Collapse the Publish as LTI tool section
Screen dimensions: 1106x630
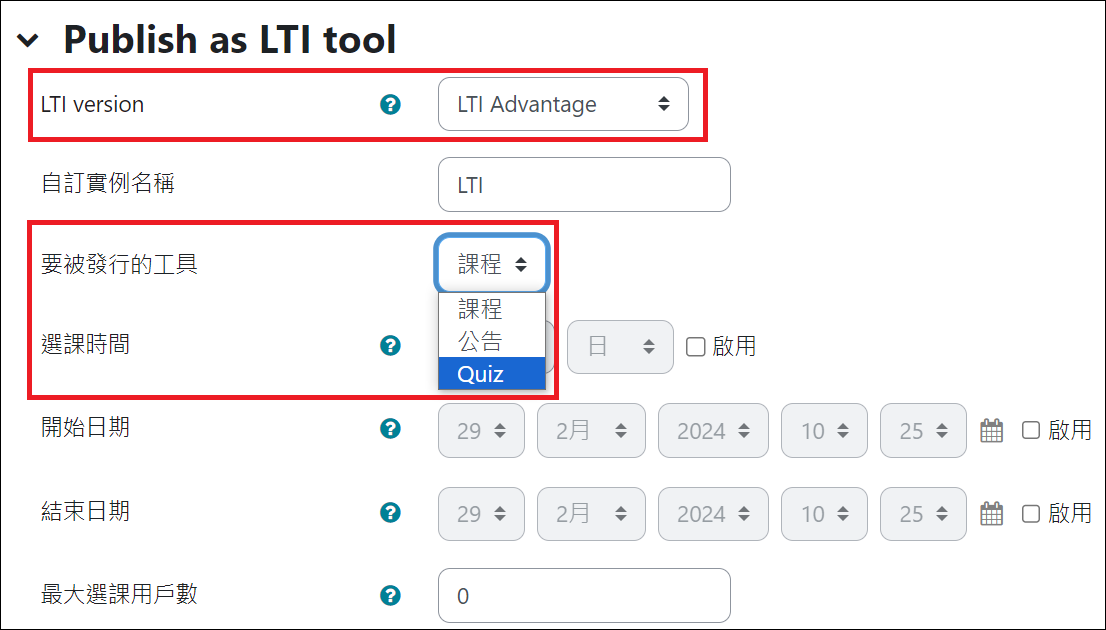click(25, 38)
